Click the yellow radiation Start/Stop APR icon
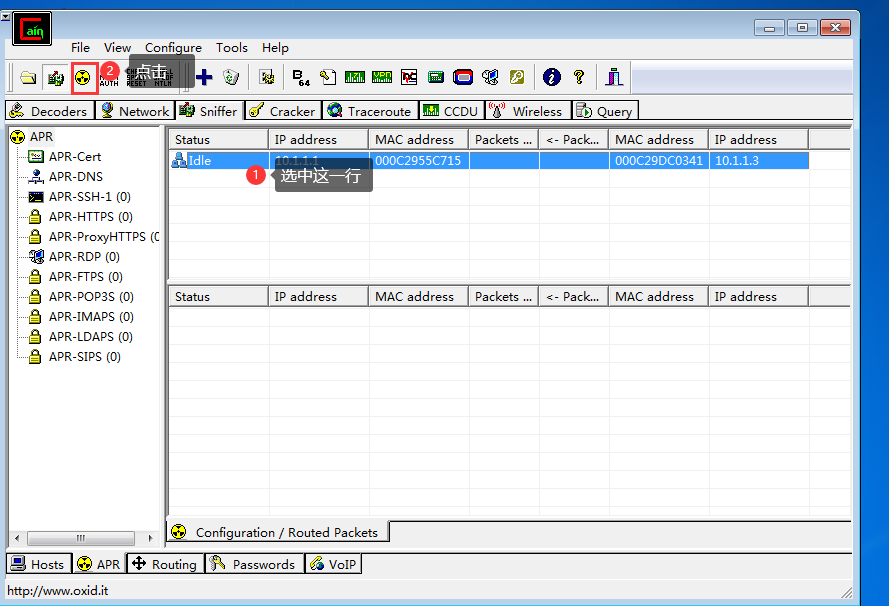This screenshot has height=606, width=889. click(83, 78)
